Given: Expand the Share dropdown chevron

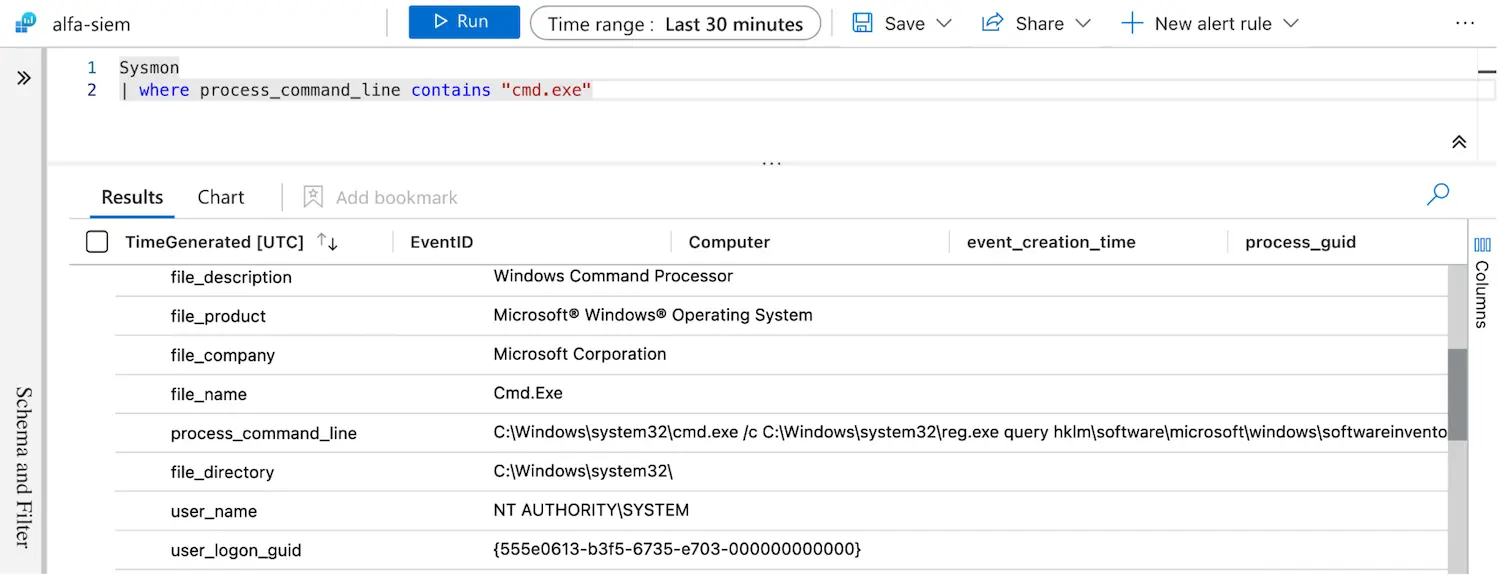Looking at the screenshot, I should (1083, 23).
